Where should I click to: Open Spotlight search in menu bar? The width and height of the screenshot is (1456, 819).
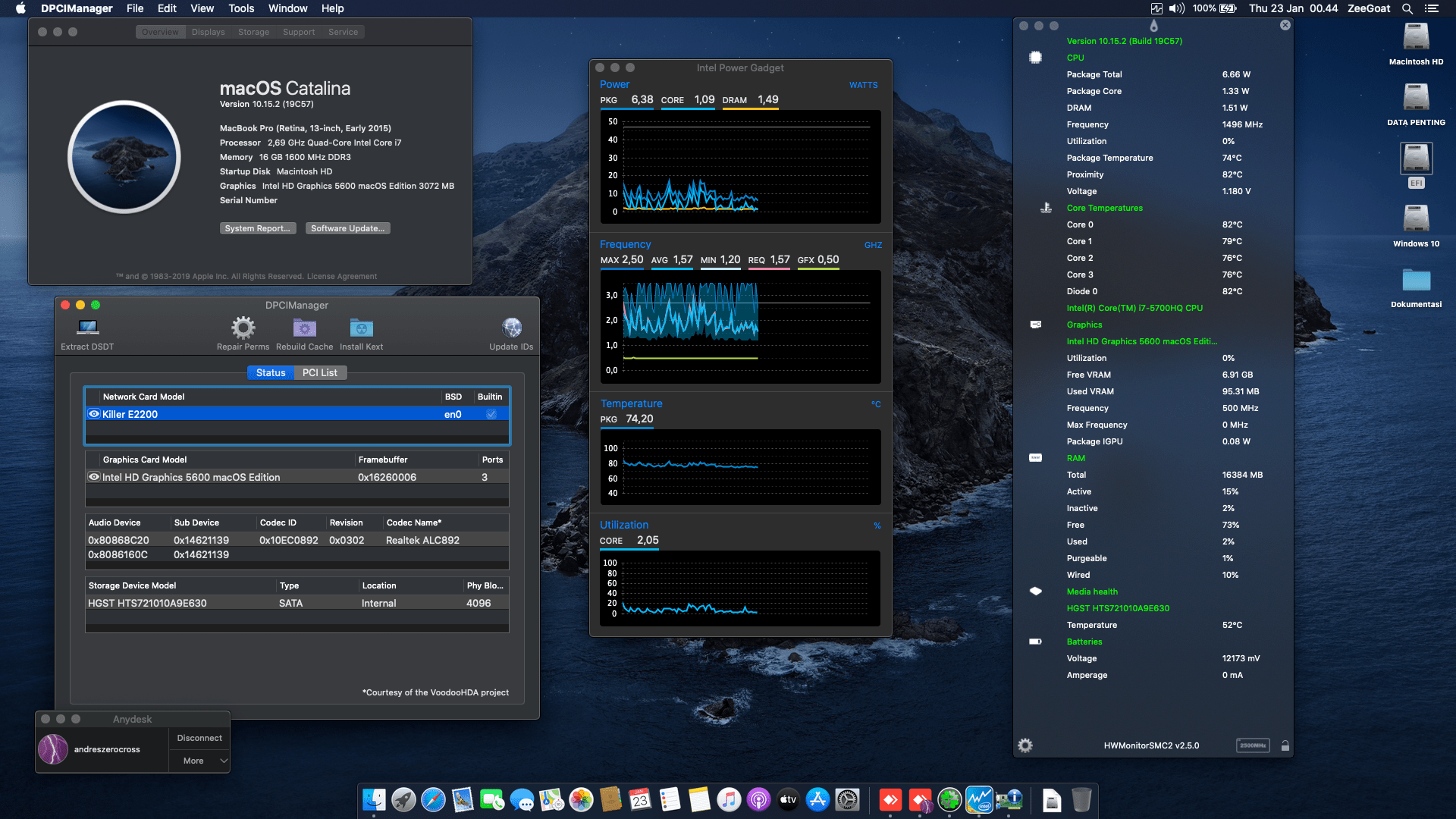(x=1407, y=8)
